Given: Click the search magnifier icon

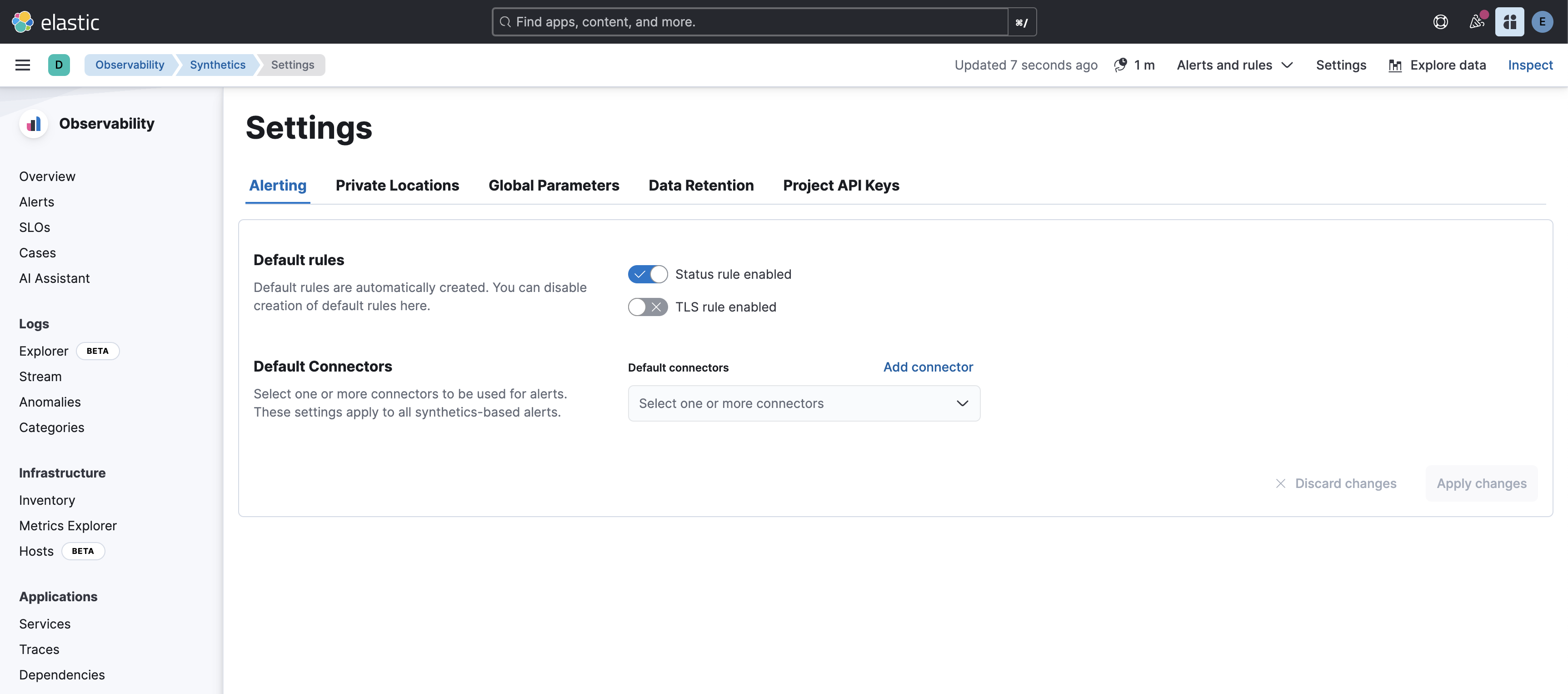Looking at the screenshot, I should click(x=504, y=22).
